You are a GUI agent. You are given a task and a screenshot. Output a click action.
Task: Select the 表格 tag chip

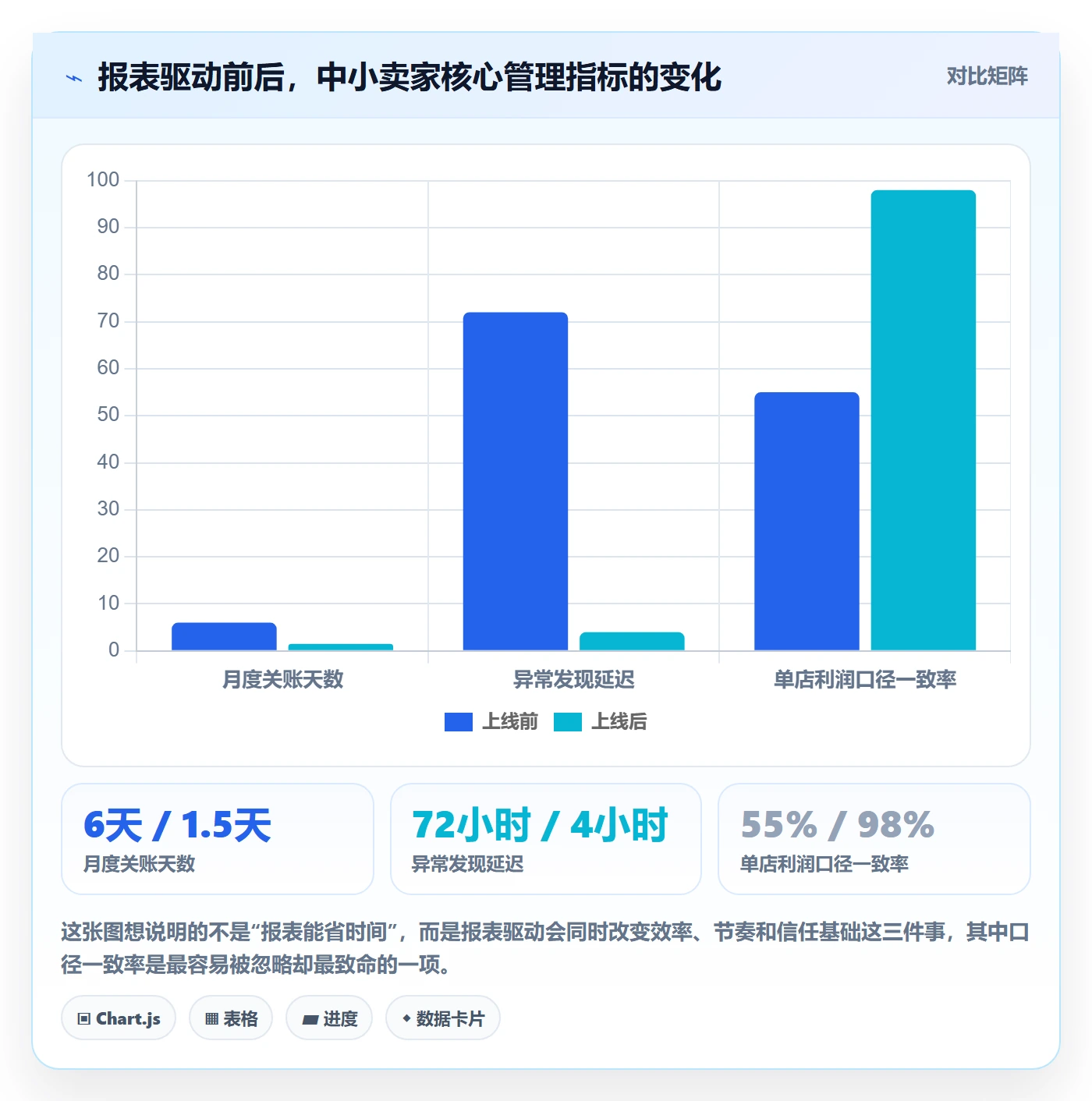231,1018
